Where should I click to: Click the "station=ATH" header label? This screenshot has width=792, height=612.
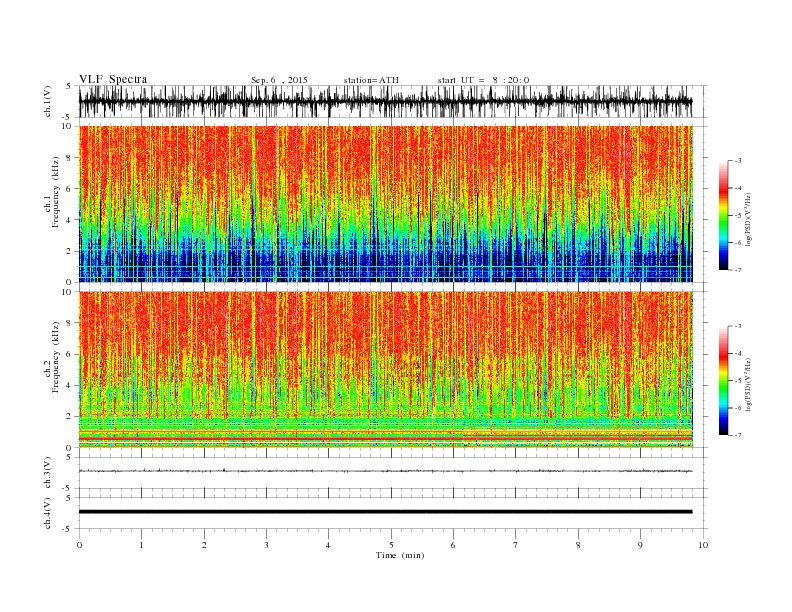371,80
